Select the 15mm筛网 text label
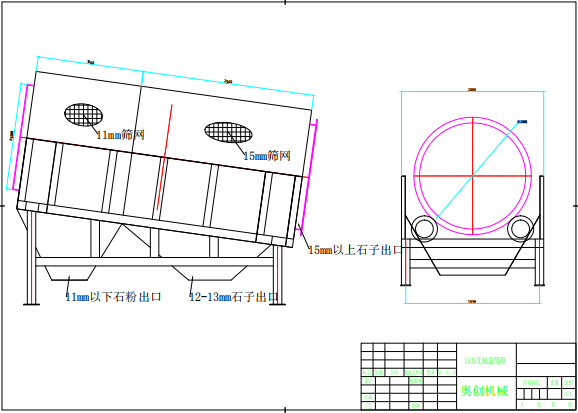 point(267,156)
